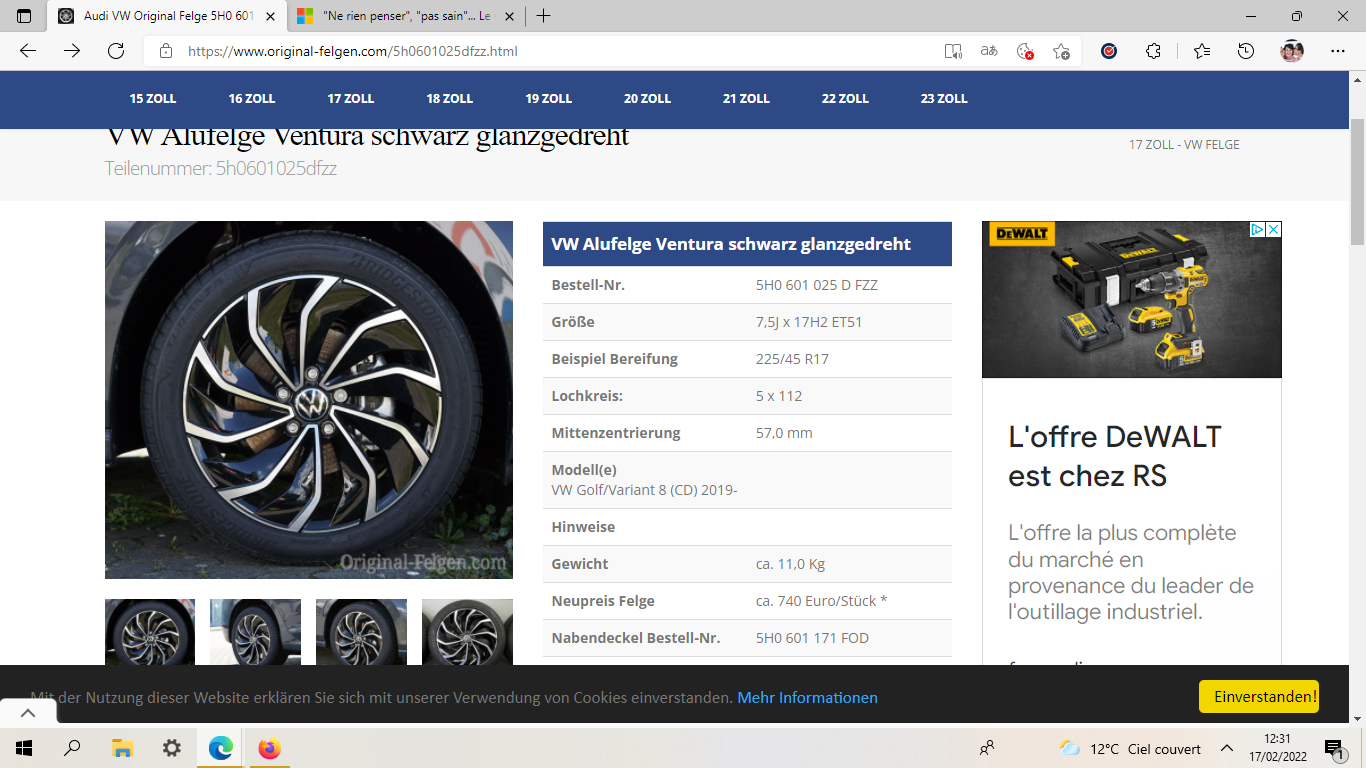Image resolution: width=1366 pixels, height=768 pixels.
Task: Open translate page options
Action: [989, 51]
